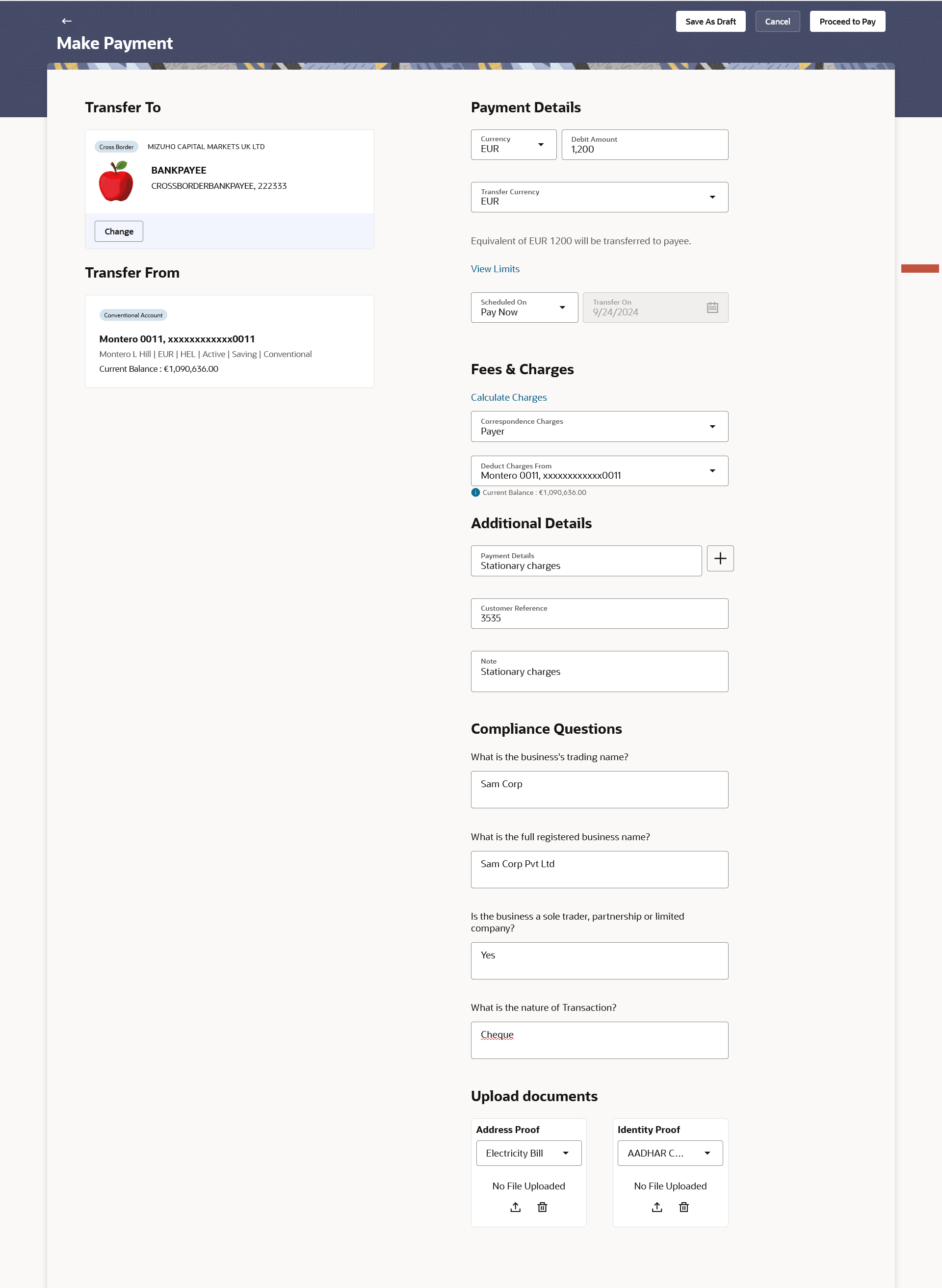This screenshot has width=942, height=1288.
Task: Click the Transfer On calendar icon
Action: pos(712,308)
